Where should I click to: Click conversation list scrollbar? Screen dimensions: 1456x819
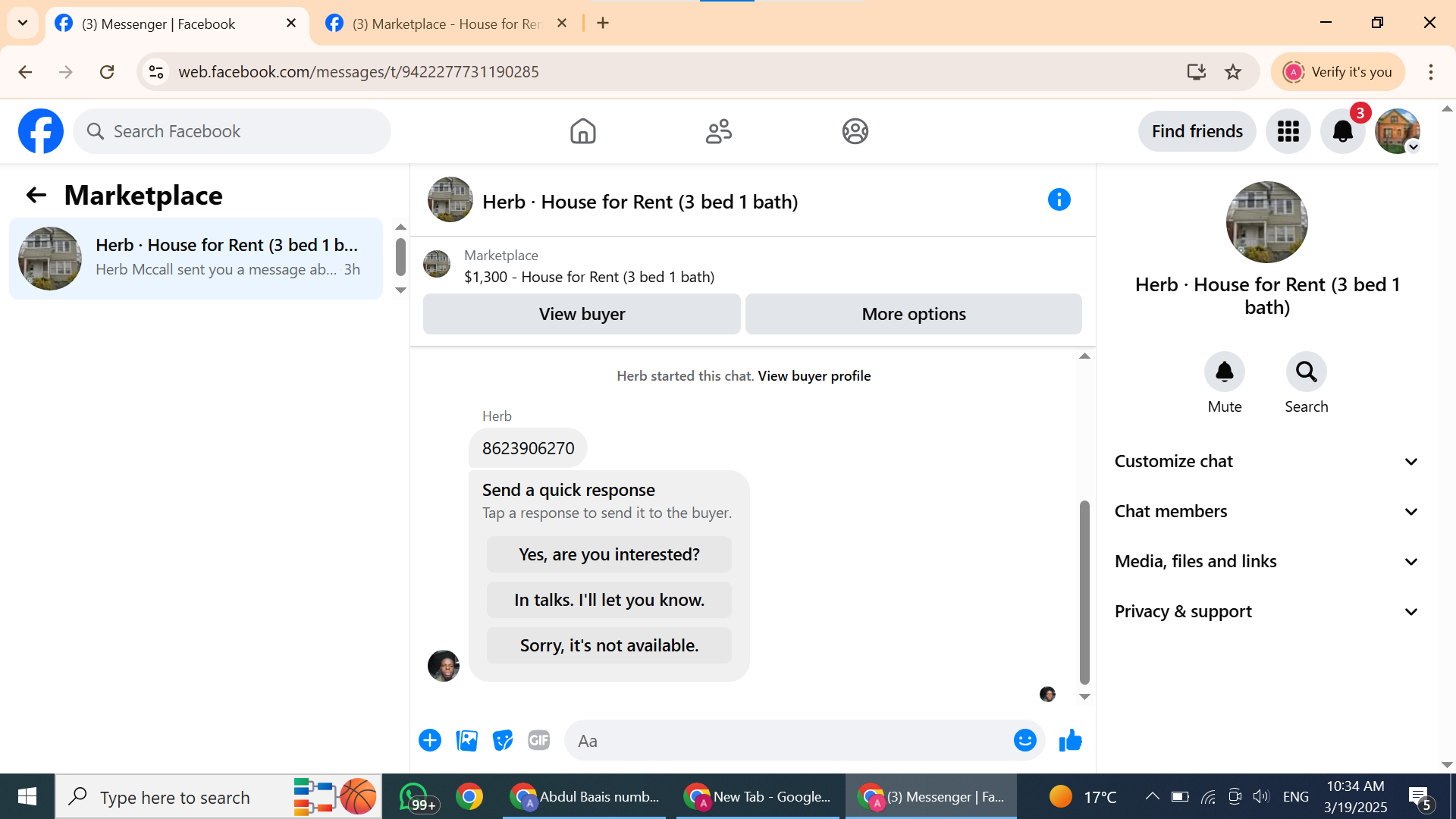(400, 257)
